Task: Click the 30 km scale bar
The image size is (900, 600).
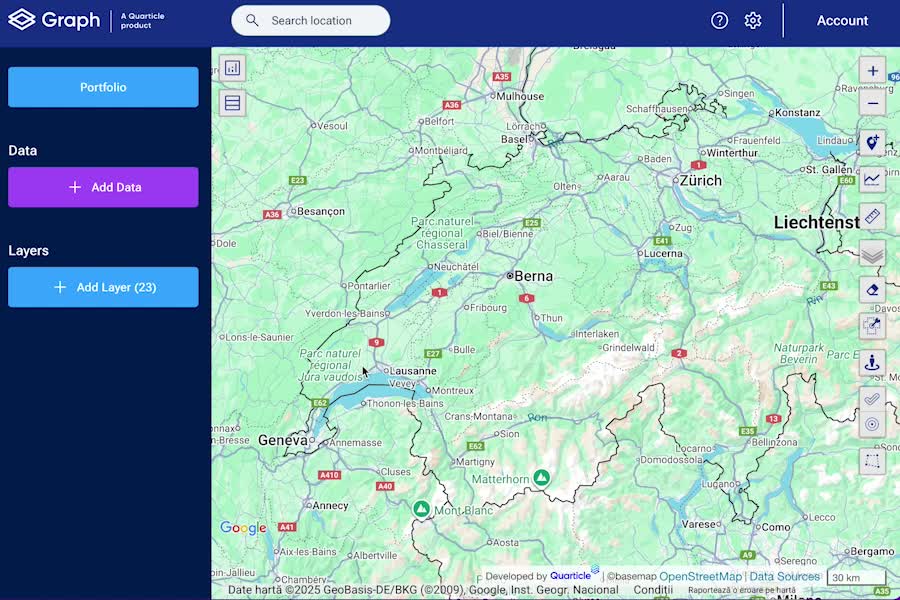Action: point(856,578)
